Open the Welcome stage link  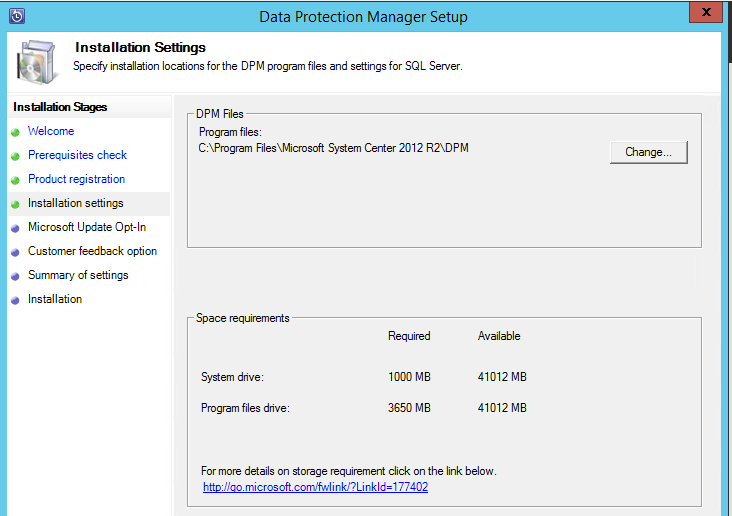51,131
